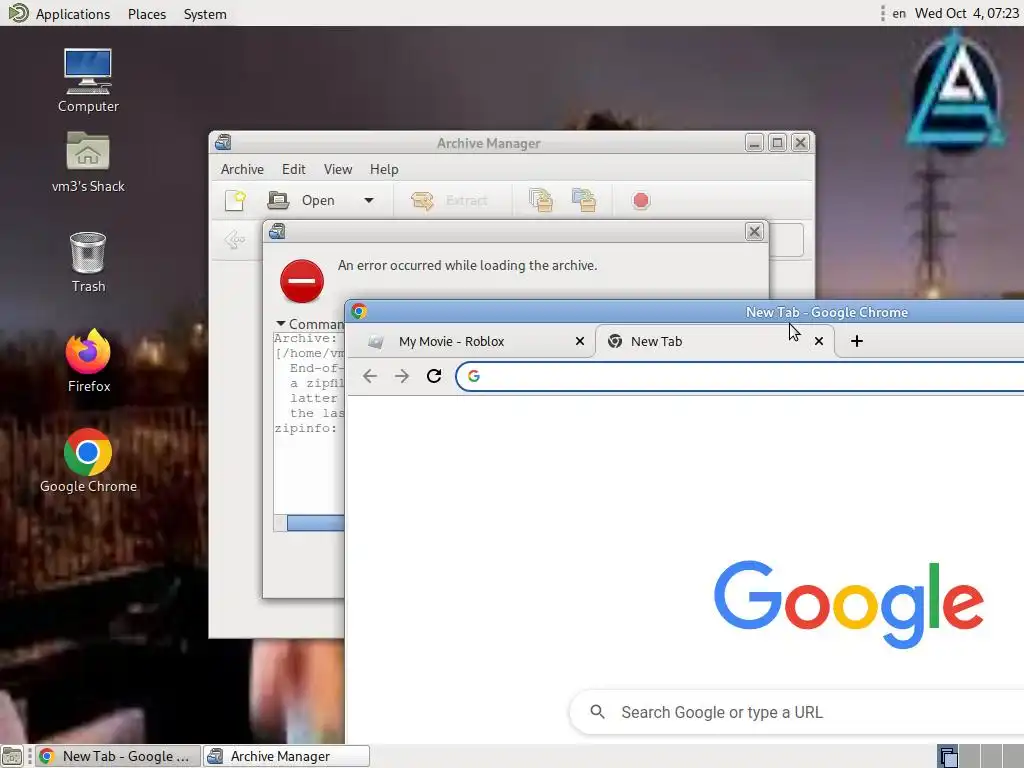Open the Trash desktop icon
Screen dimensions: 1024x768
pos(88,262)
